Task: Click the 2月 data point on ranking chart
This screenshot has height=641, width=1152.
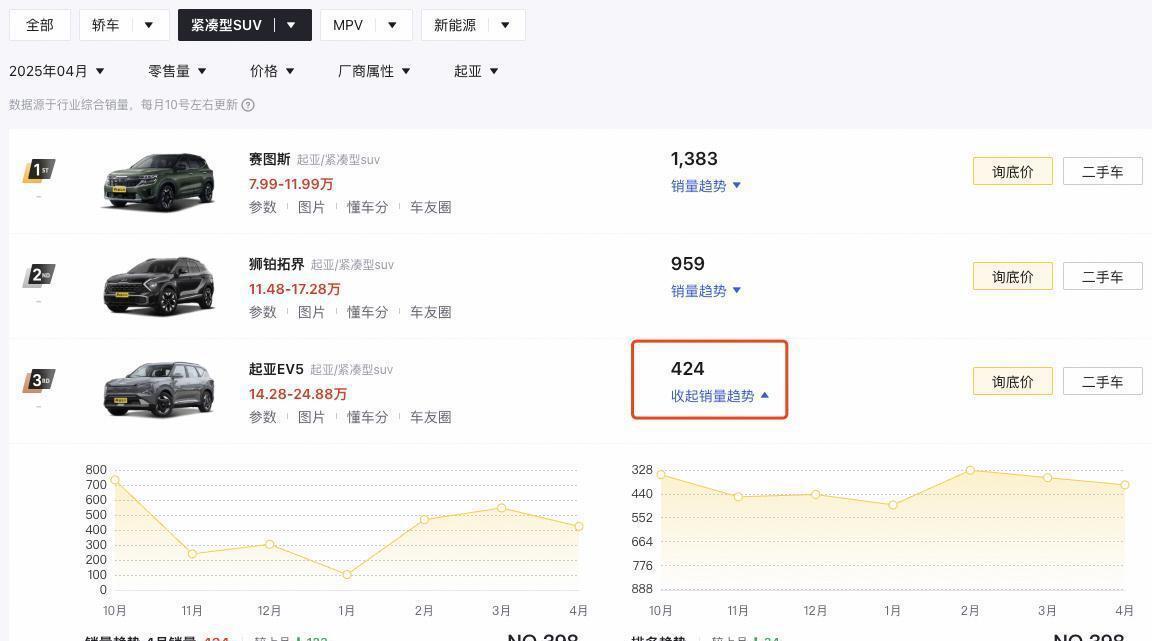Action: pos(970,470)
